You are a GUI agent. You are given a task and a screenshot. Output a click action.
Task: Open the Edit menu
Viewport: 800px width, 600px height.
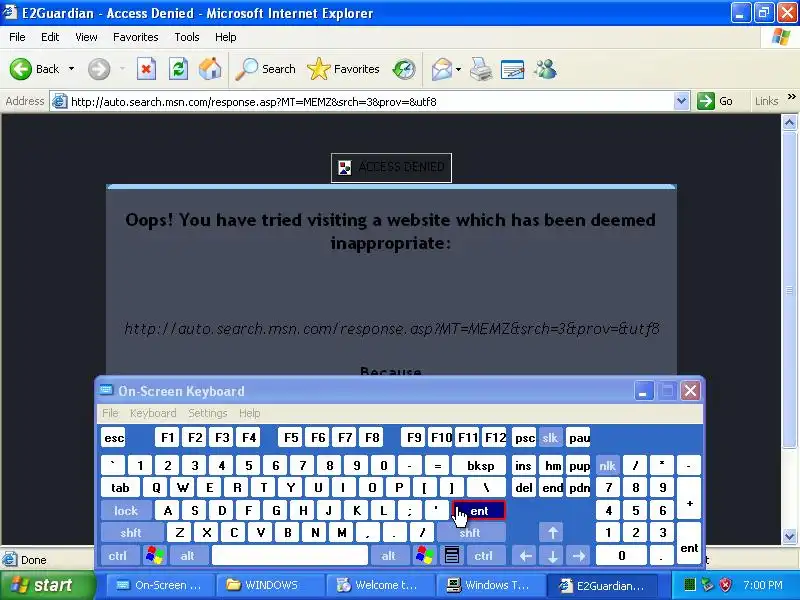[x=49, y=37]
